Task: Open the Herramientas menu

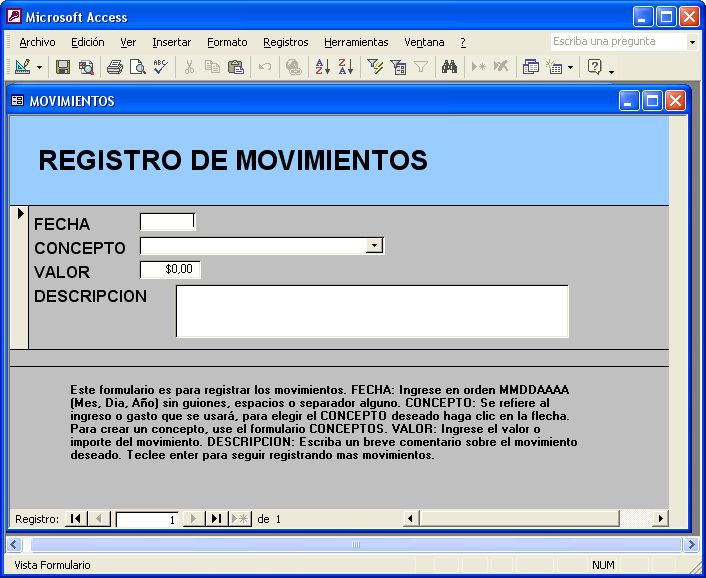Action: 356,42
